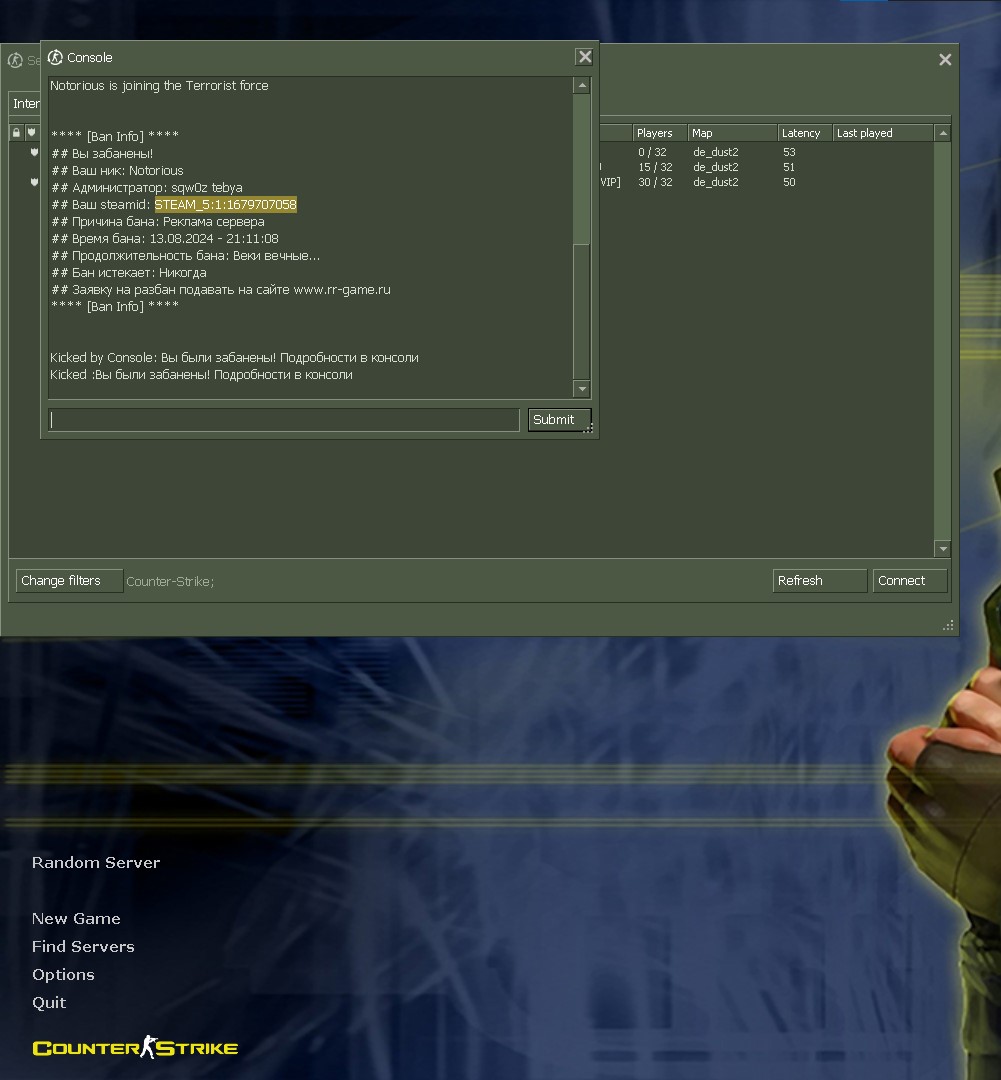Sort servers by Map column
1001x1080 pixels.
point(732,133)
